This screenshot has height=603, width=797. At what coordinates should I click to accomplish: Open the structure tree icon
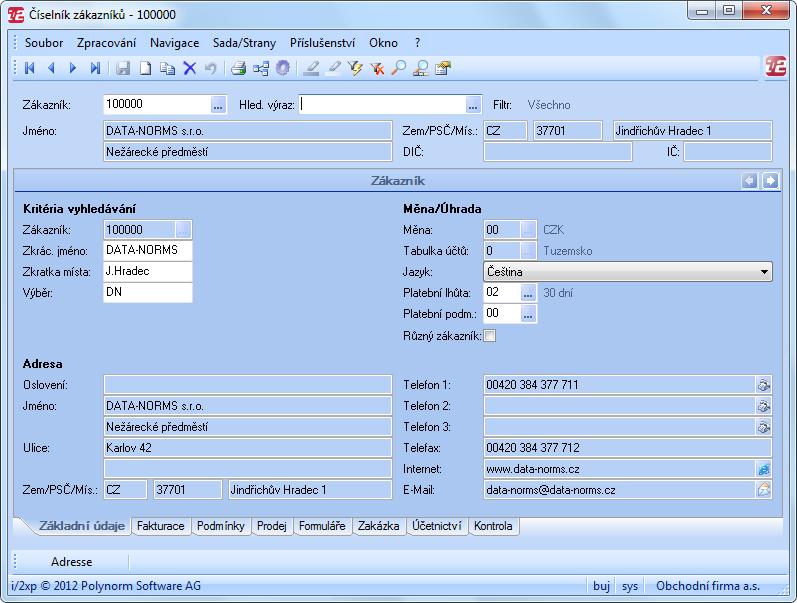pyautogui.click(x=261, y=68)
